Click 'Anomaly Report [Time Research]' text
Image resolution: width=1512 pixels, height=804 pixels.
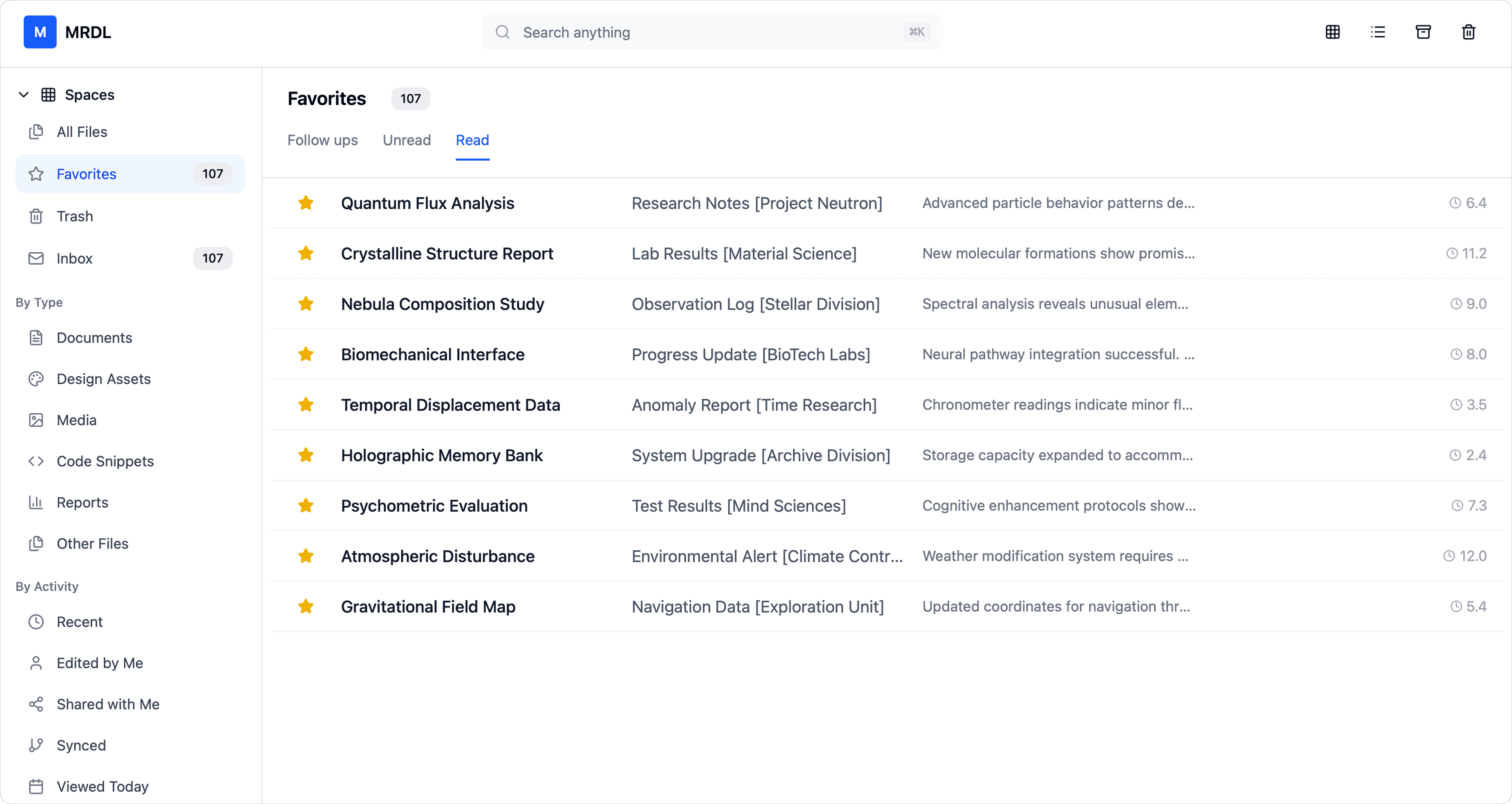[x=754, y=405]
